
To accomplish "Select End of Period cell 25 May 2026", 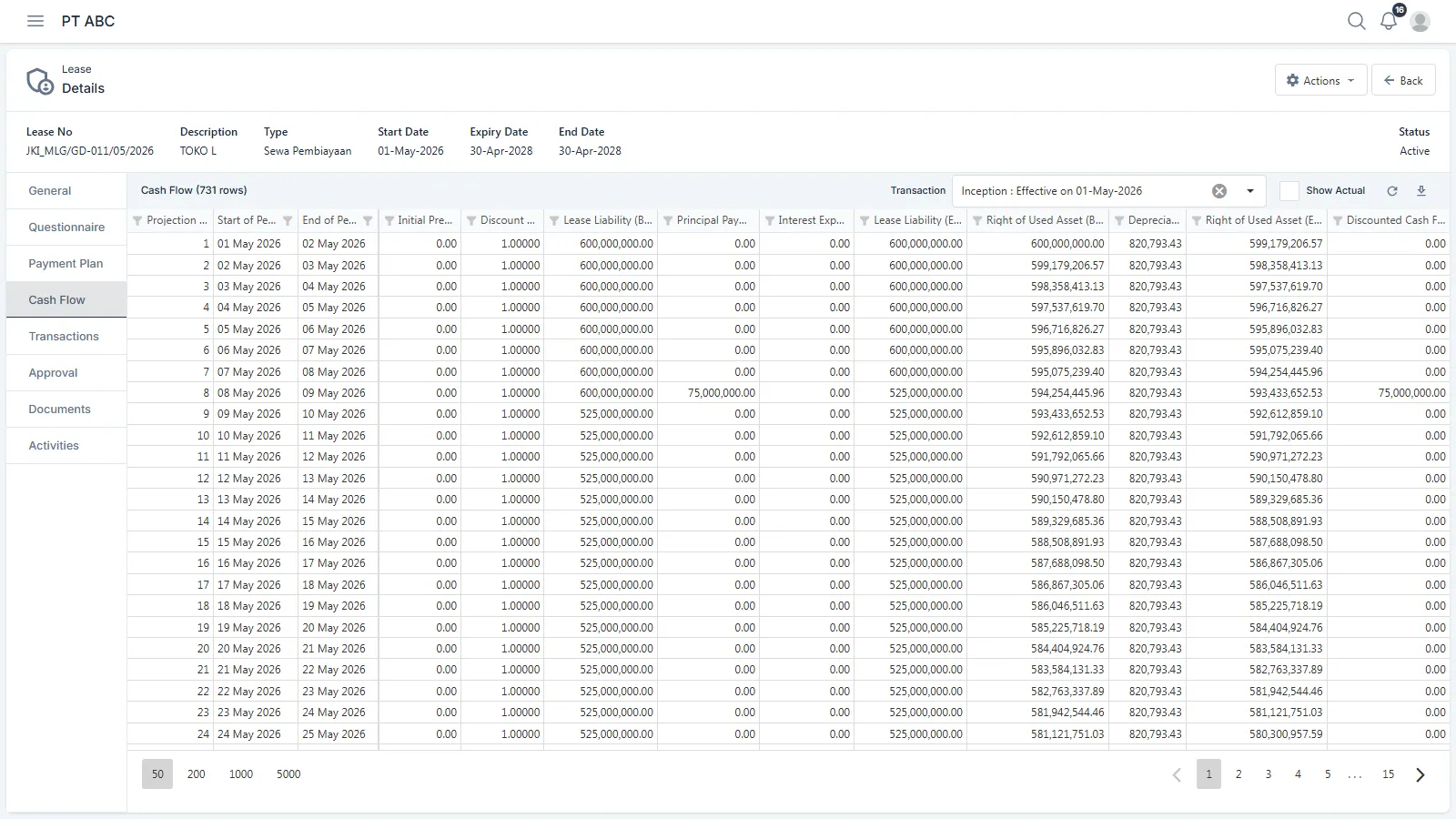I will 338,734.
